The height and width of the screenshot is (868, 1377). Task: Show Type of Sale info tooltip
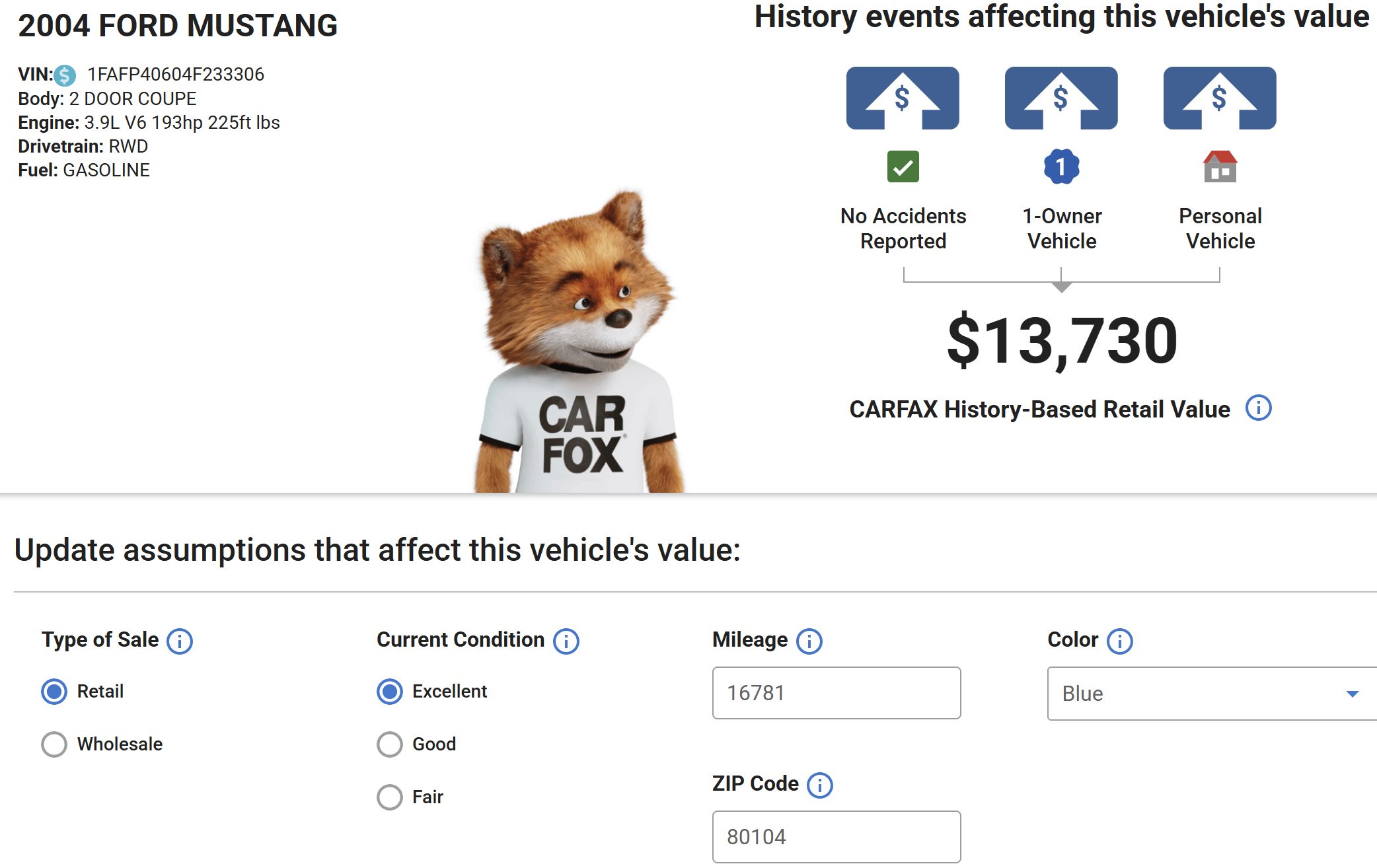click(x=180, y=641)
